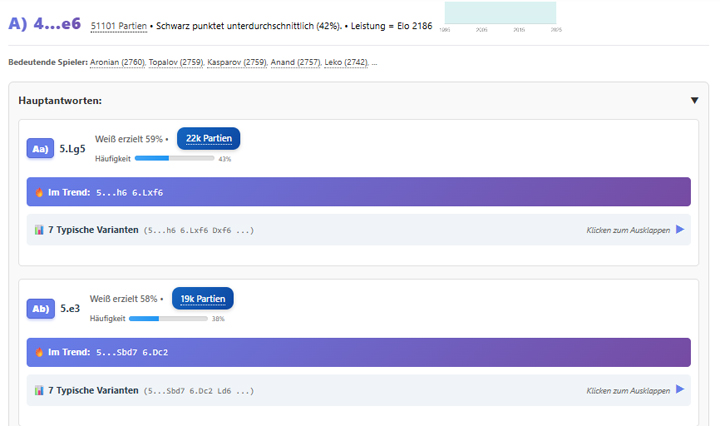Click the Aa) variation badge
The height and width of the screenshot is (426, 720).
click(40, 148)
